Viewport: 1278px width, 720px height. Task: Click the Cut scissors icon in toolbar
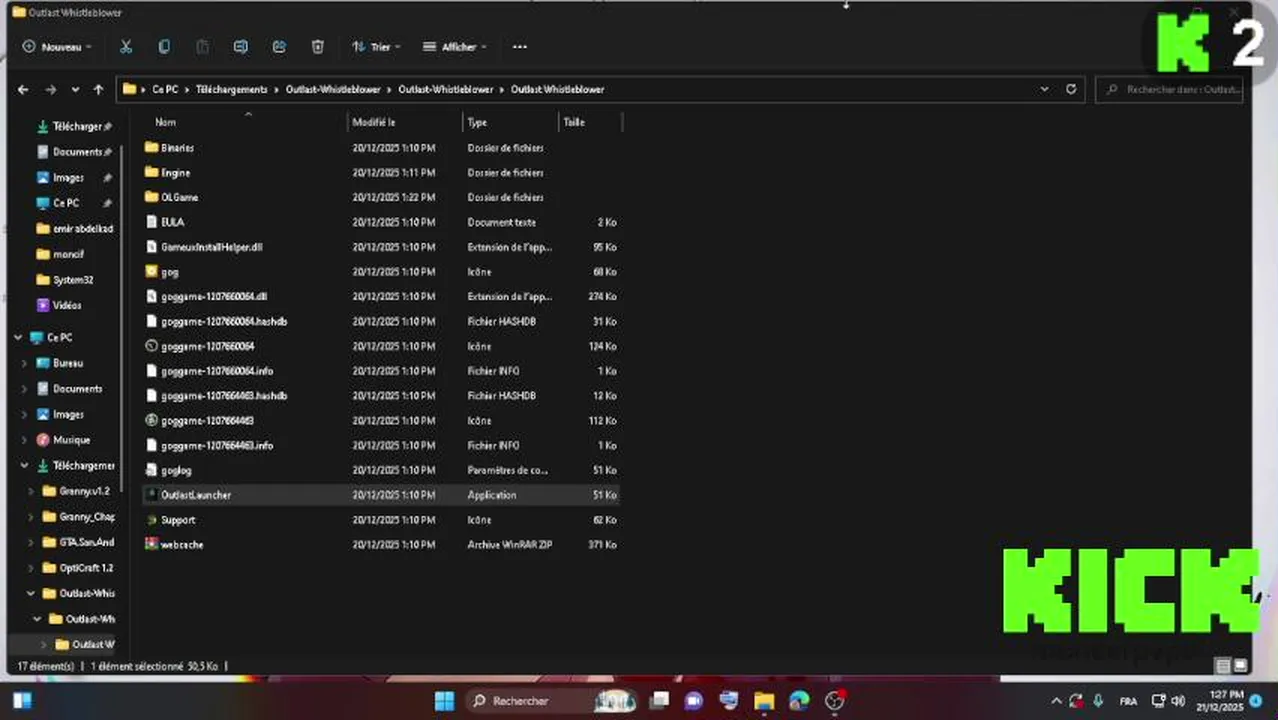[x=126, y=47]
